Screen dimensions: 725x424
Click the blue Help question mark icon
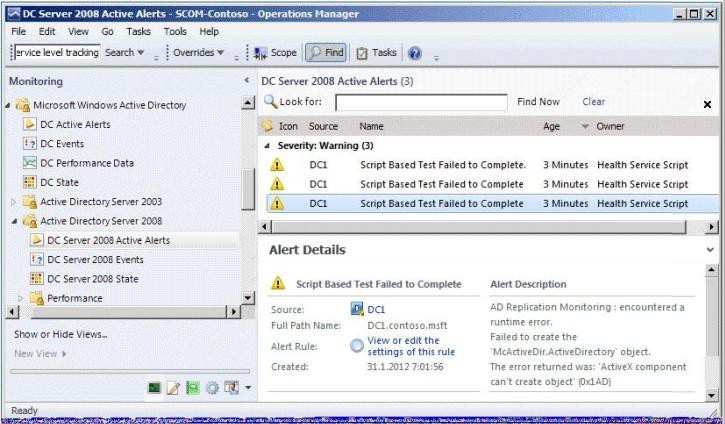[415, 53]
